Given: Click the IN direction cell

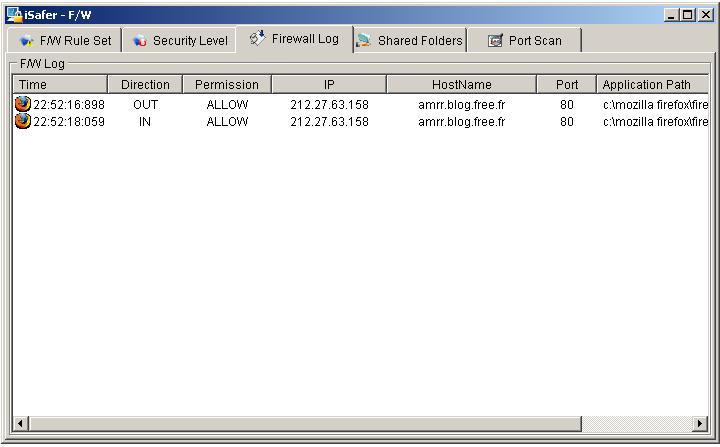Looking at the screenshot, I should [145, 122].
